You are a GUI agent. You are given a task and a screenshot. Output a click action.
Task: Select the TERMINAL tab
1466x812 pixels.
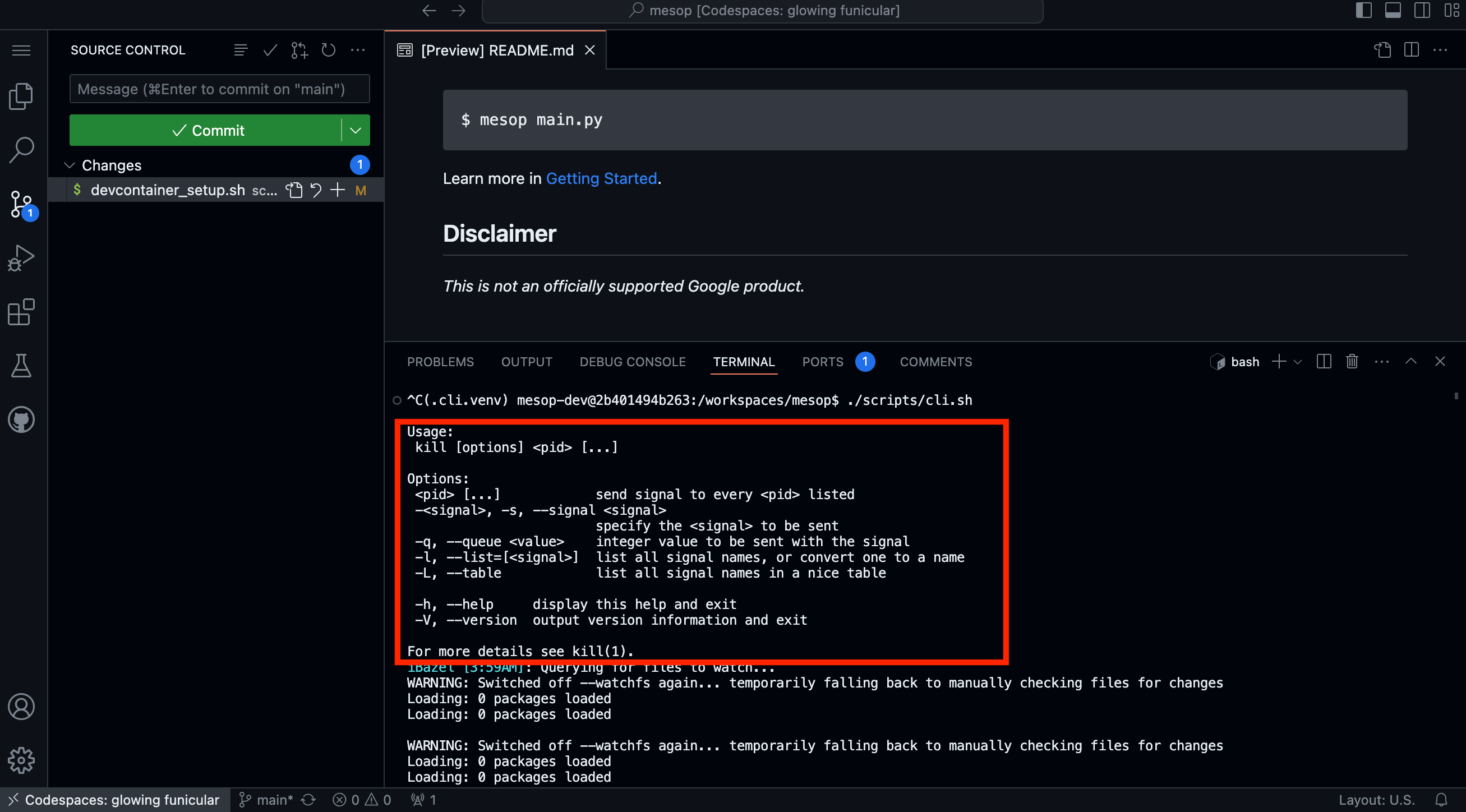(x=743, y=362)
